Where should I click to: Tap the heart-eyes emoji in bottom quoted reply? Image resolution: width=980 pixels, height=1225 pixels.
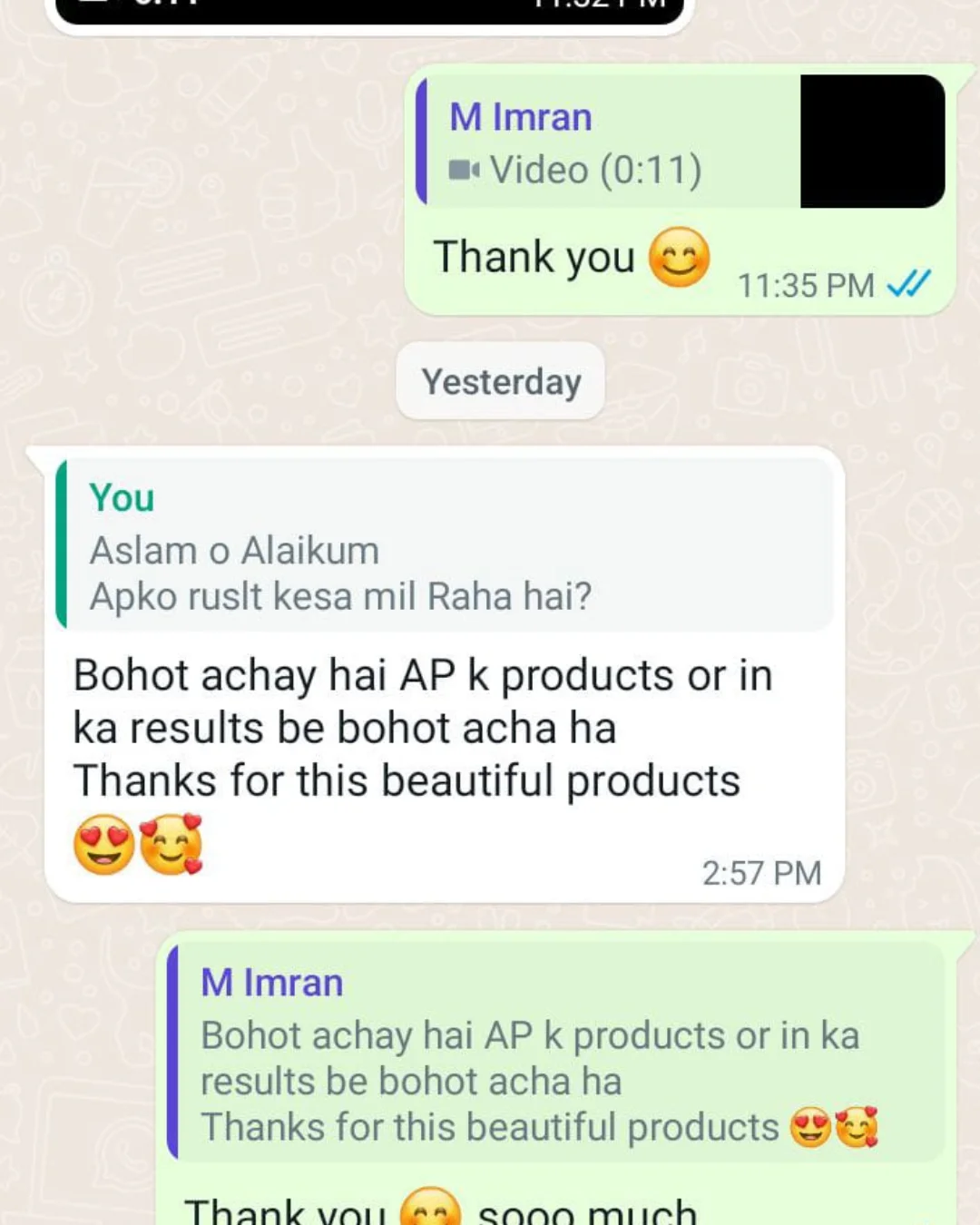point(810,1128)
